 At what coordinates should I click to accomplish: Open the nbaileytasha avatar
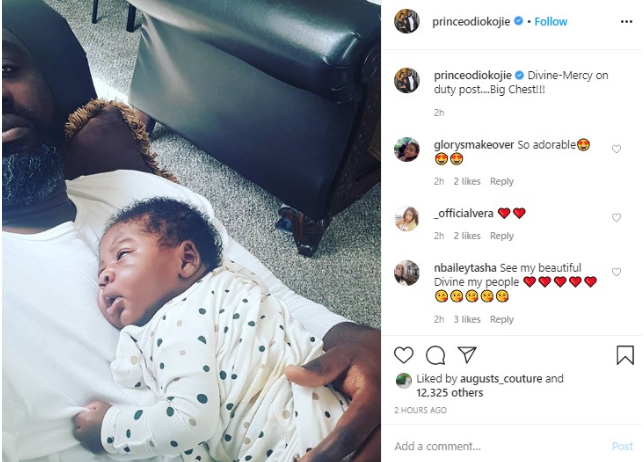(407, 273)
